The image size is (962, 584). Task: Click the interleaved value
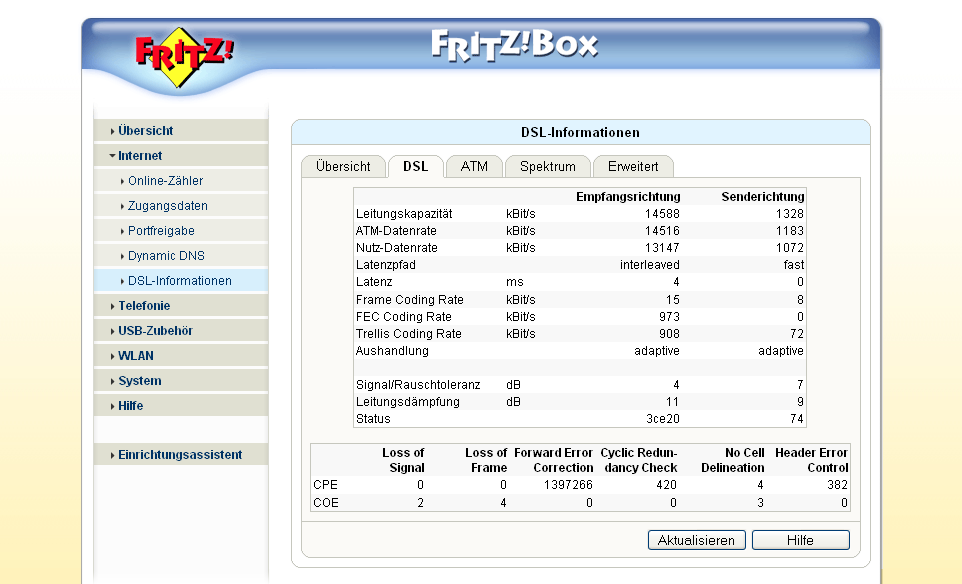pos(650,265)
